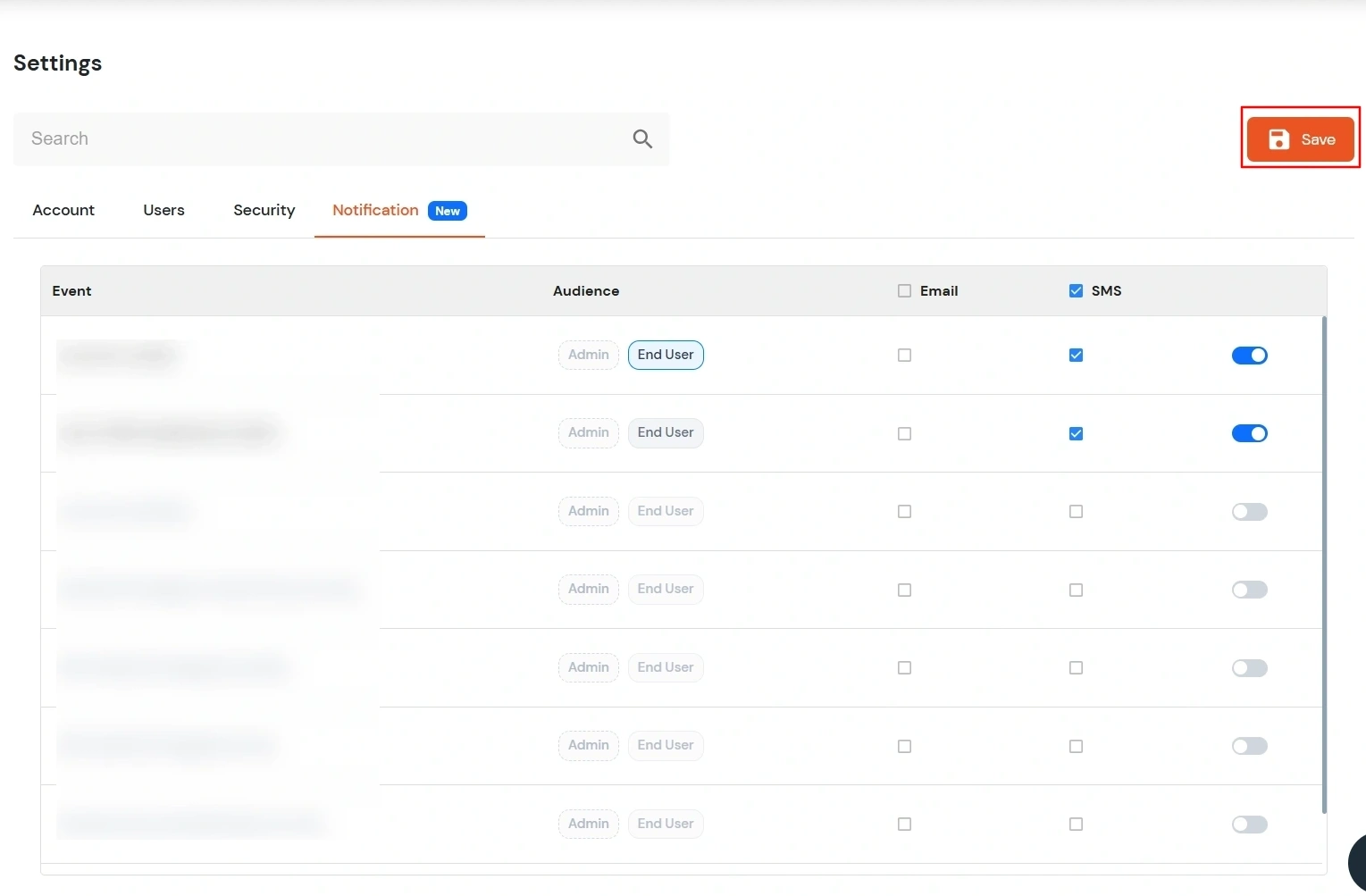Uncheck SMS for the second event row
Image resolution: width=1366 pixels, height=896 pixels.
[1076, 433]
